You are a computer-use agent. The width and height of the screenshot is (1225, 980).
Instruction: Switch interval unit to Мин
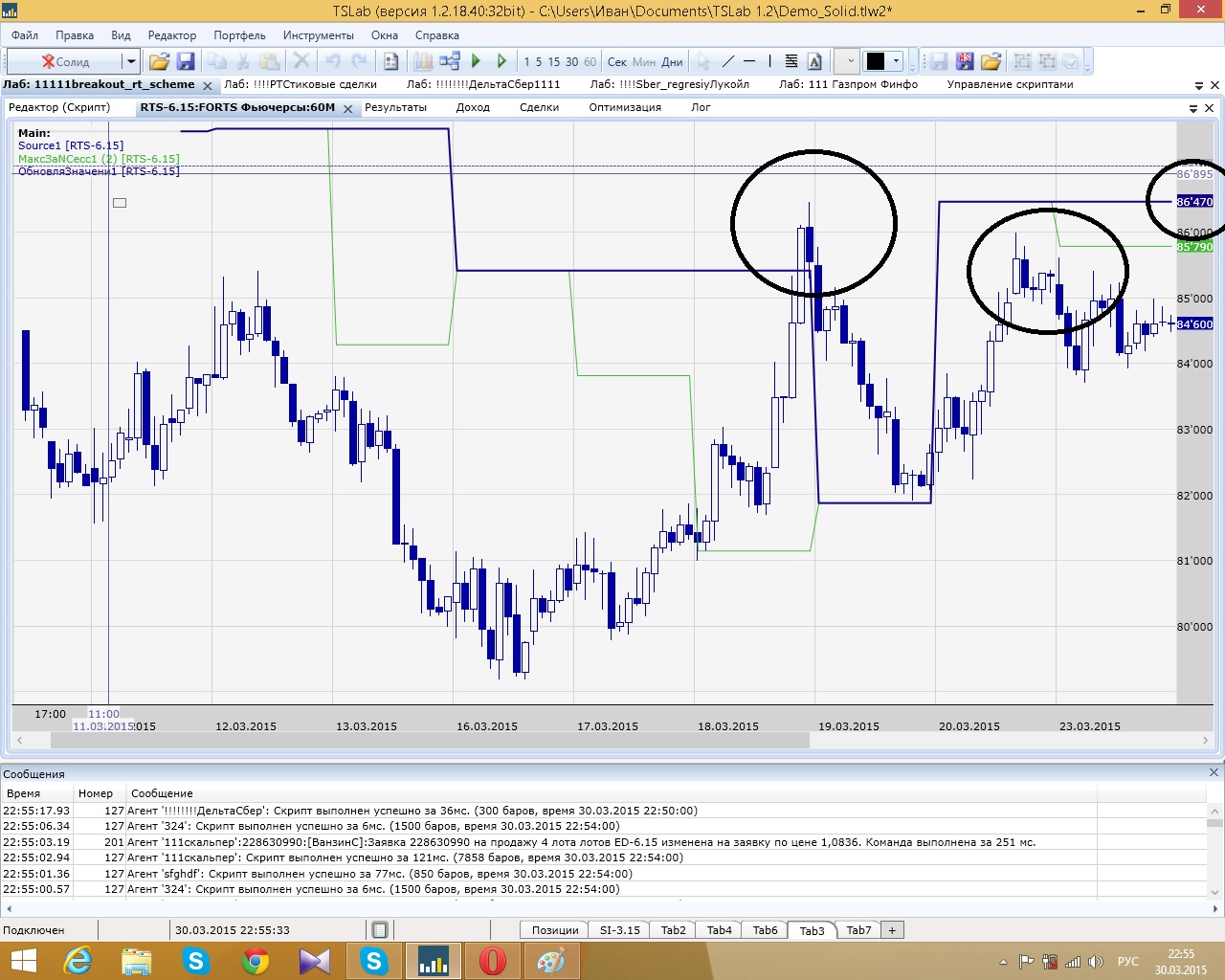click(644, 61)
